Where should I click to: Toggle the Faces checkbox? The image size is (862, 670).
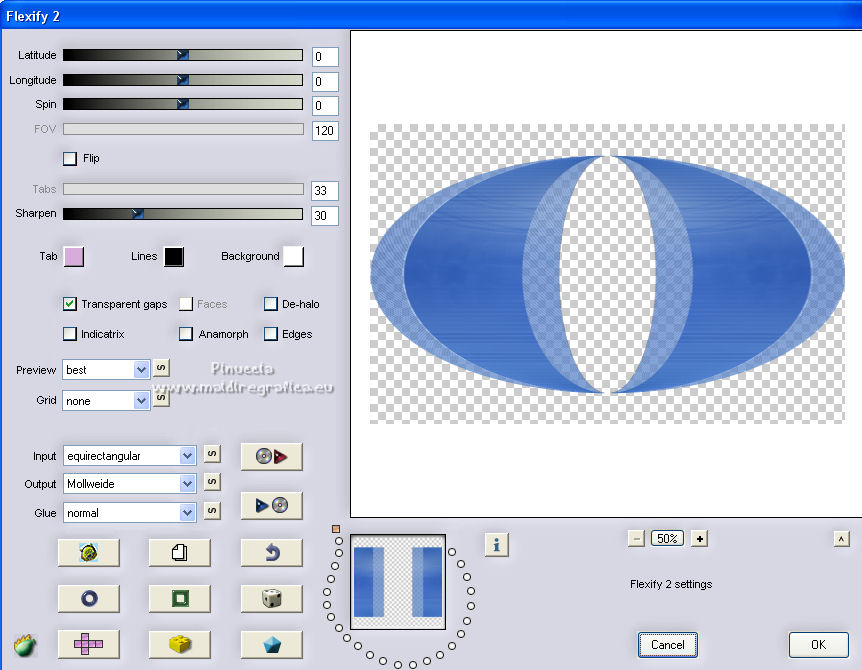tap(186, 304)
